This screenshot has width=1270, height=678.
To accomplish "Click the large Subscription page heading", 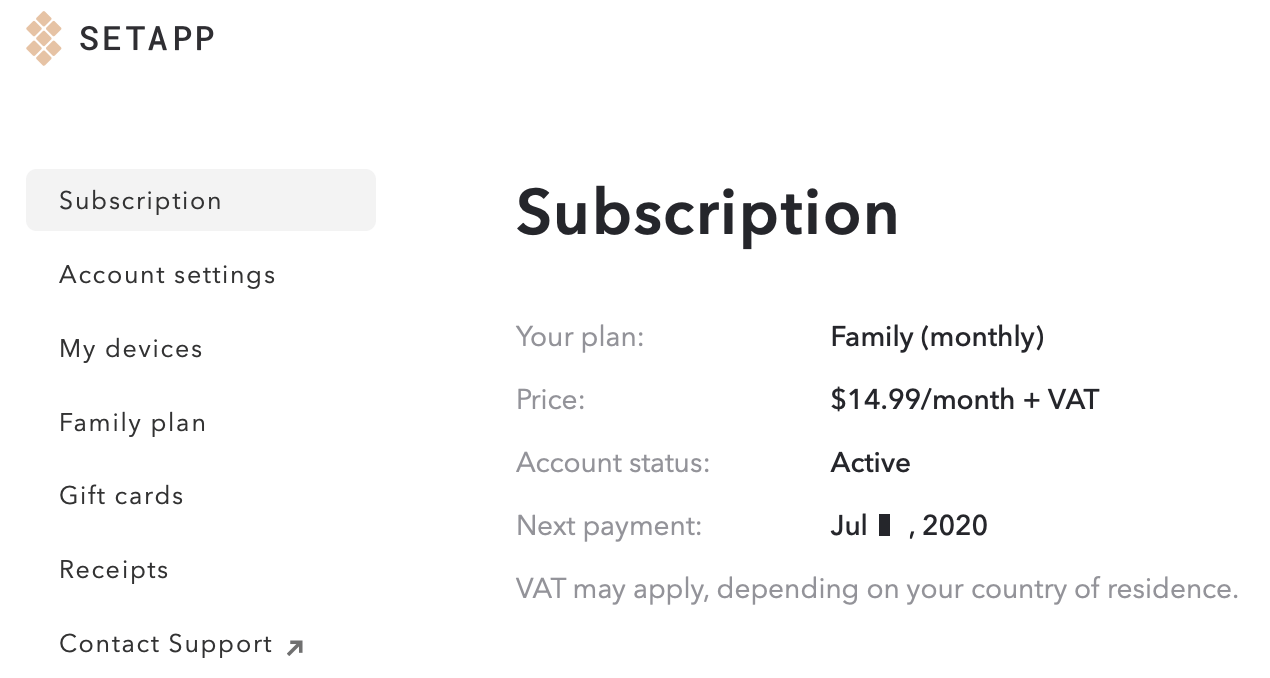I will 707,212.
